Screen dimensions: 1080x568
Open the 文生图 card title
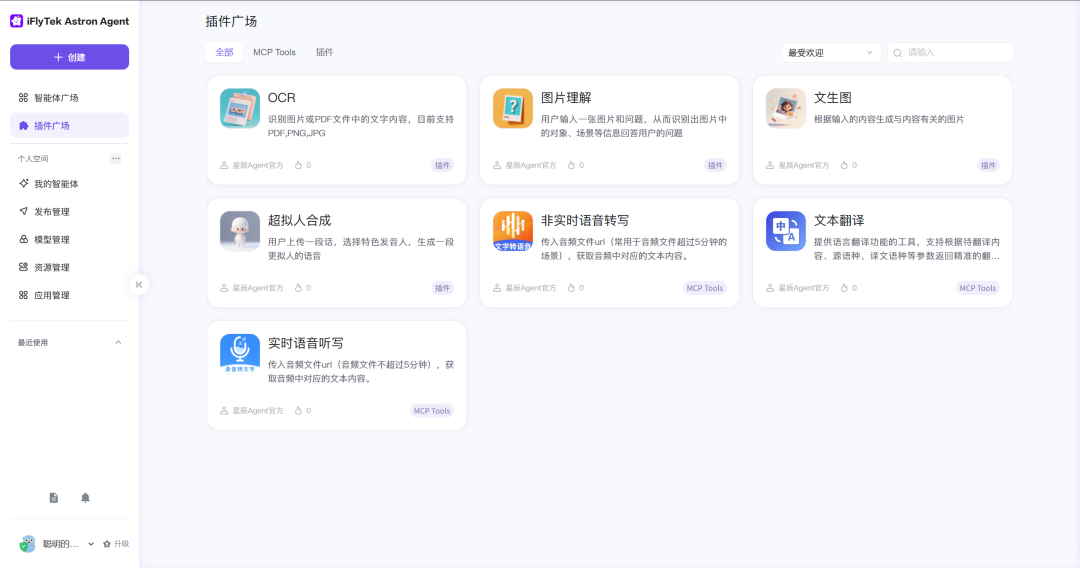(x=833, y=98)
